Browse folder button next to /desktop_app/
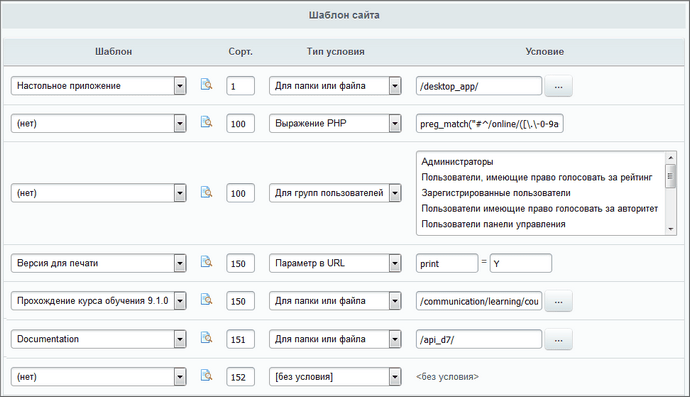Image resolution: width=690 pixels, height=397 pixels. (558, 86)
